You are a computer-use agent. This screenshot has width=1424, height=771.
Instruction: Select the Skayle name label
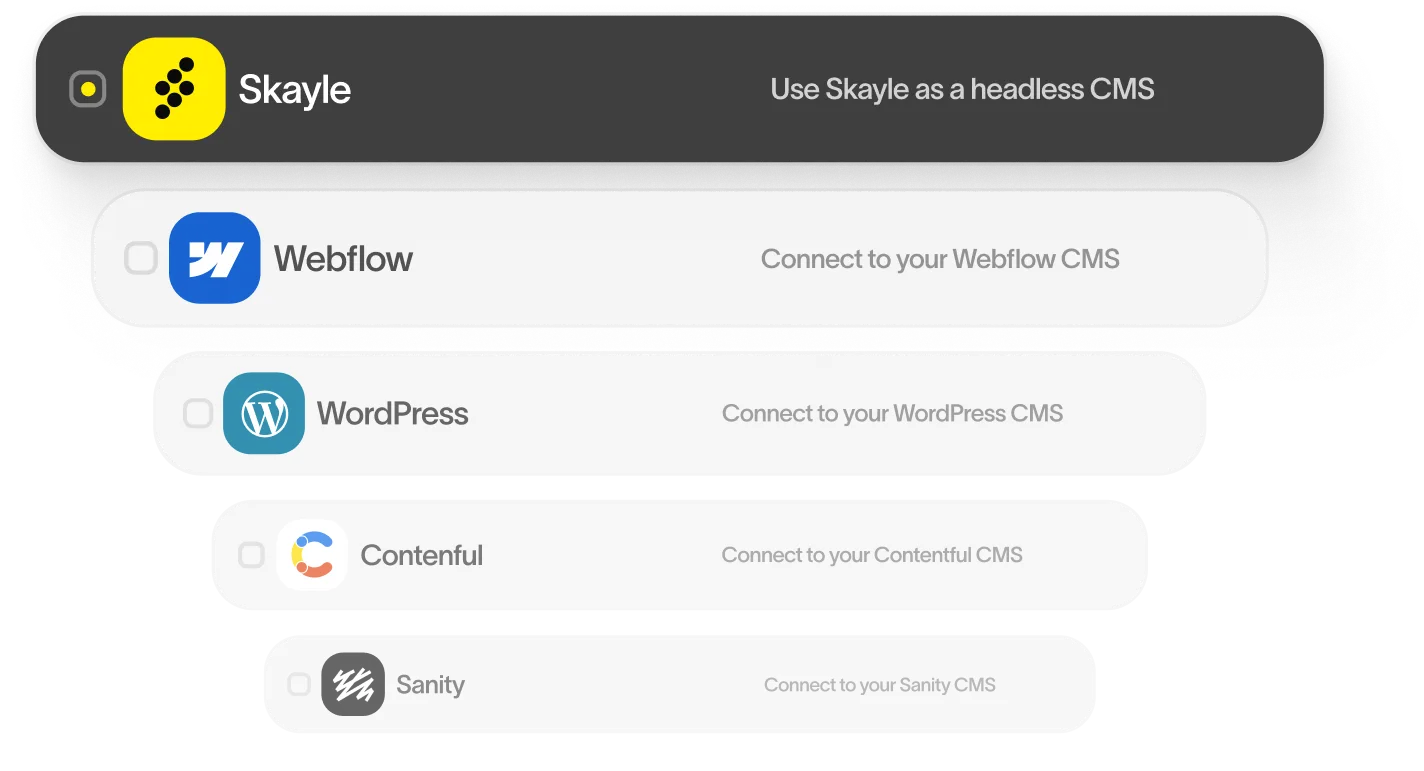[295, 90]
